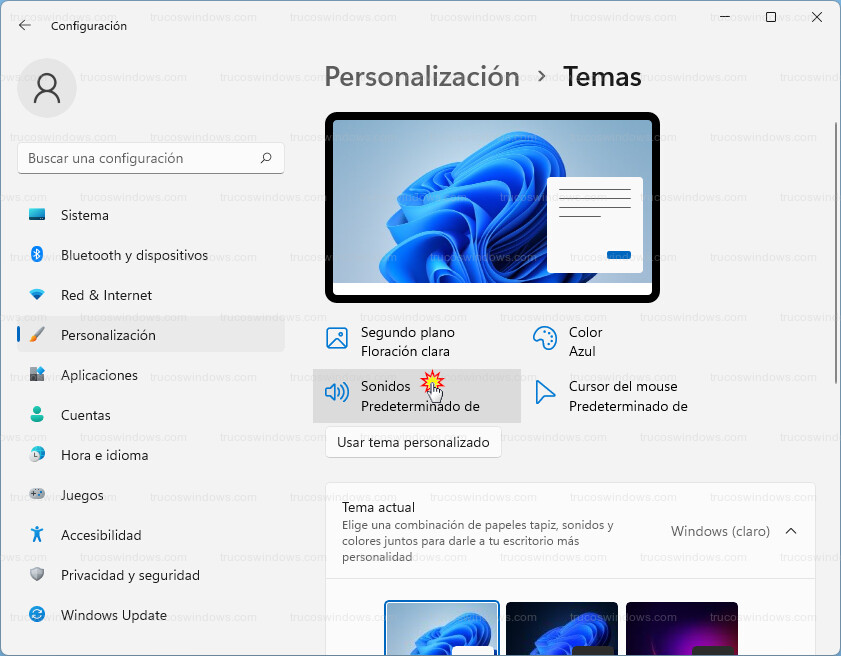Select the dark blue Windows theme thumbnail
841x656 pixels.
click(x=561, y=628)
